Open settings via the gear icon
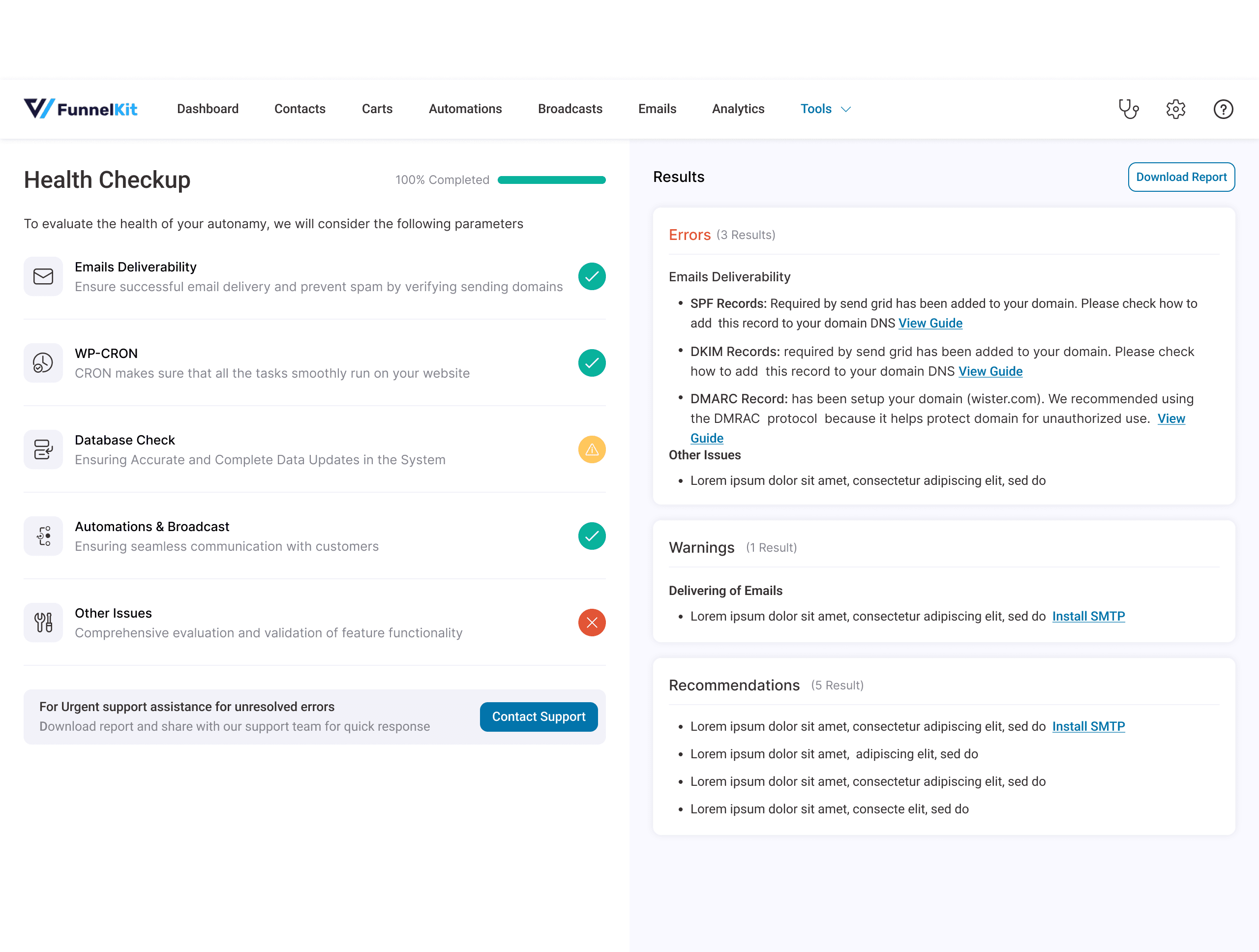The width and height of the screenshot is (1259, 952). pos(1175,109)
